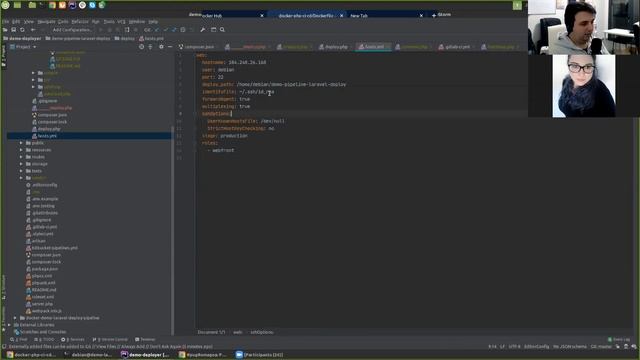This screenshot has width=640, height=360.
Task: Select README.md in the project tree
Action: point(44,290)
